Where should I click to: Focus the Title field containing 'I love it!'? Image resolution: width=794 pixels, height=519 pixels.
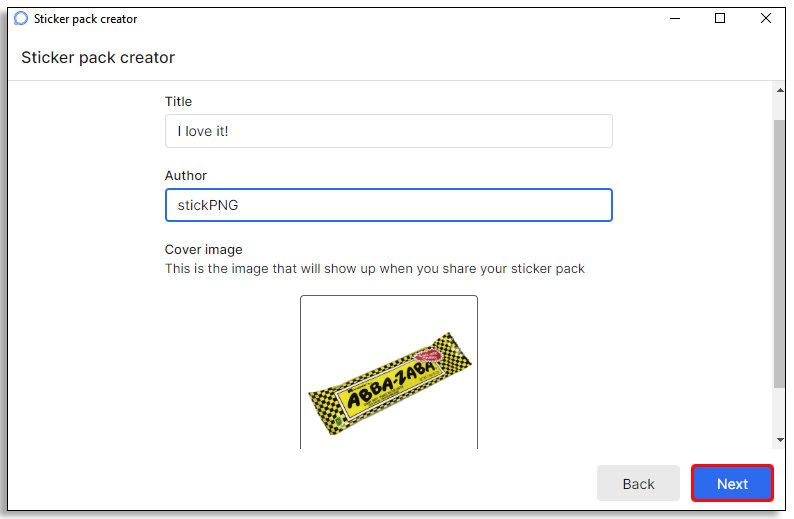tap(388, 131)
